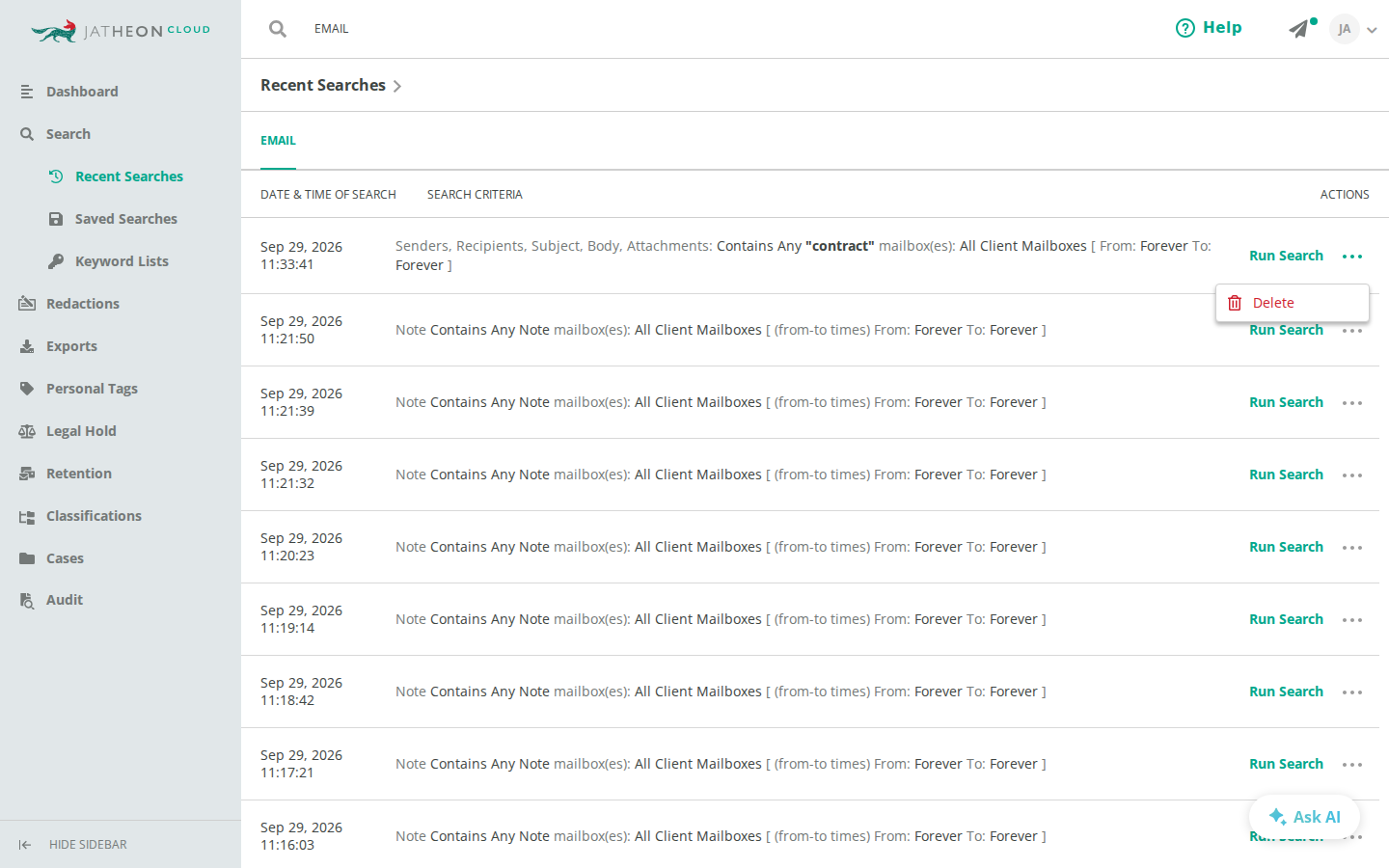The image size is (1389, 868).
Task: Choose Delete from the popup menu
Action: (x=1292, y=303)
